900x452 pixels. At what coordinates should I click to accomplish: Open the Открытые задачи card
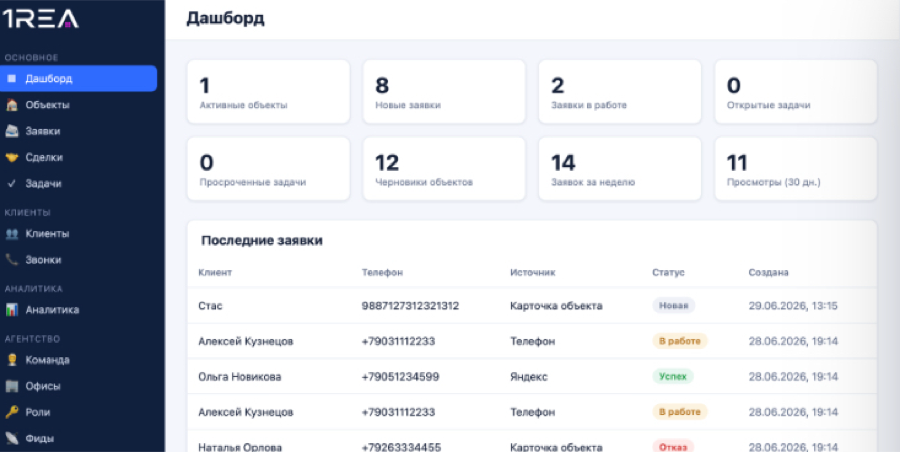(x=796, y=92)
